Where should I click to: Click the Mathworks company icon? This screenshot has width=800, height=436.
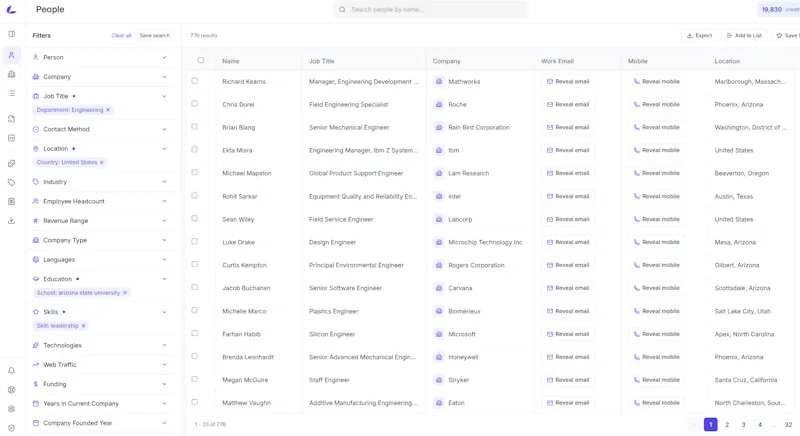point(439,82)
